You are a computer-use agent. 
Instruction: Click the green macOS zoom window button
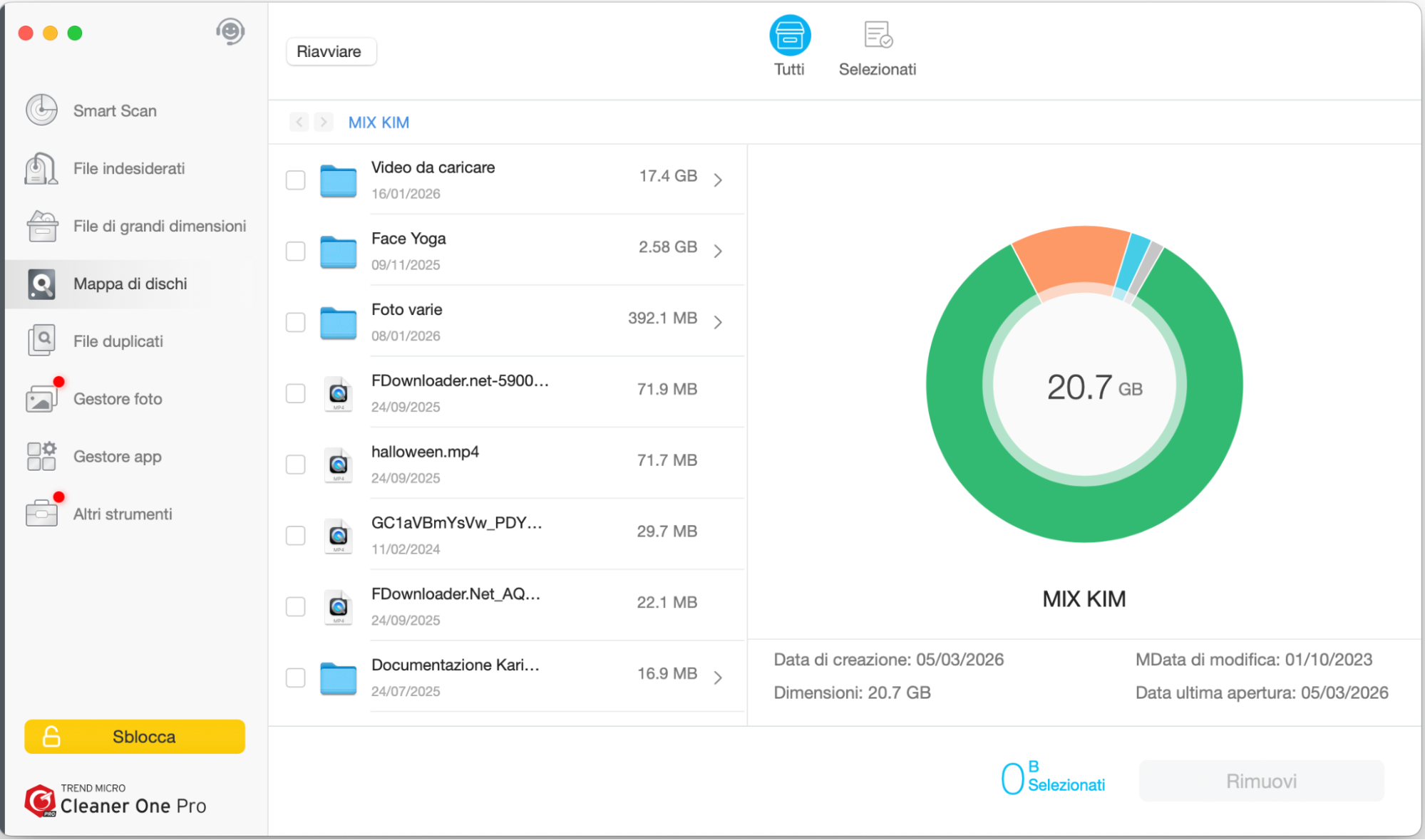point(75,33)
